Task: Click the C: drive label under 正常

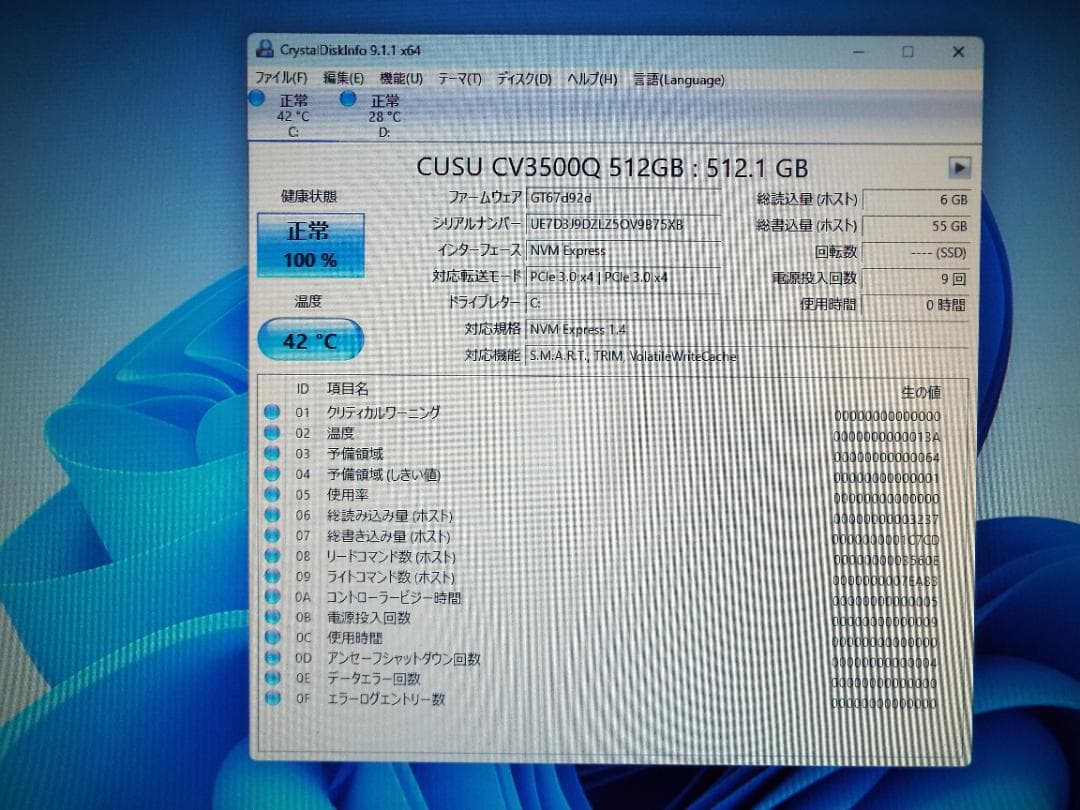Action: pos(292,132)
